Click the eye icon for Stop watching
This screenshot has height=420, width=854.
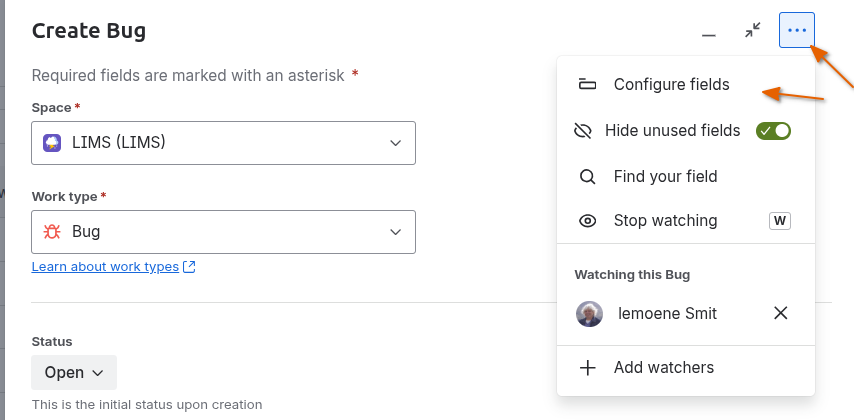(587, 221)
